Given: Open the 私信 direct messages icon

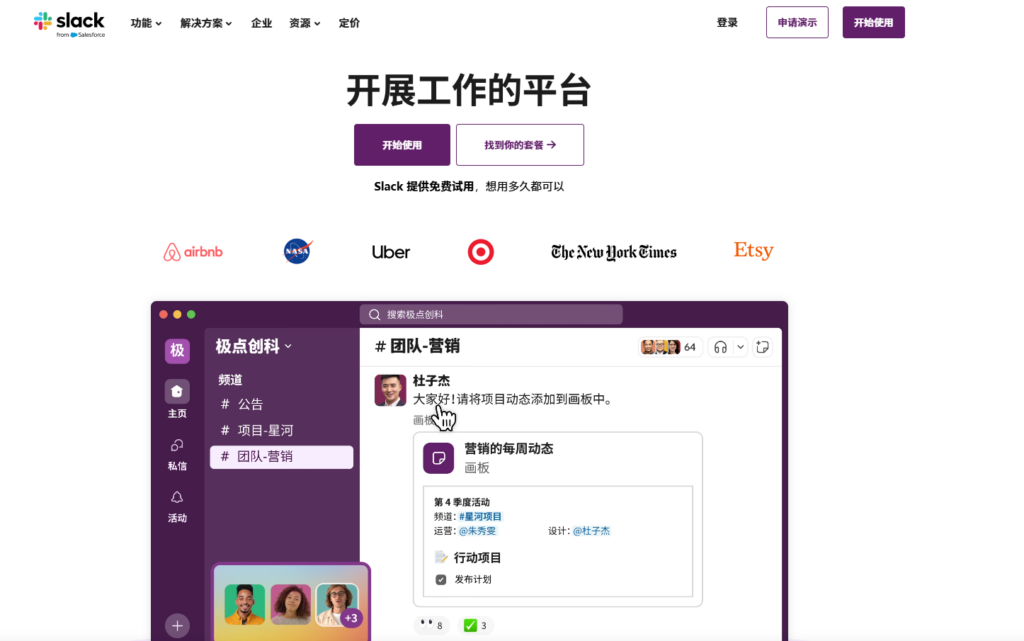Looking at the screenshot, I should pos(177,445).
